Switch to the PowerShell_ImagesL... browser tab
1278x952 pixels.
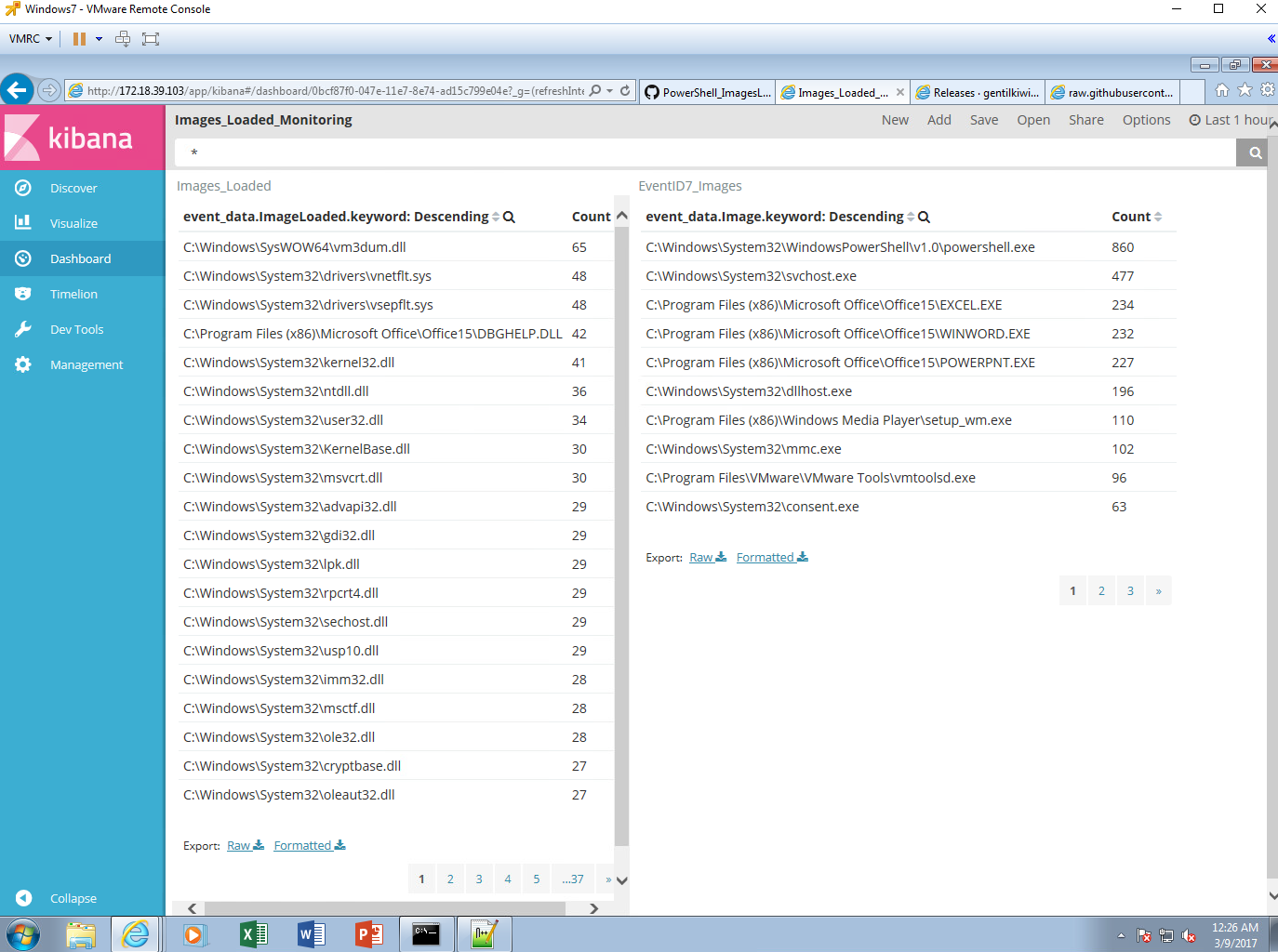[709, 92]
